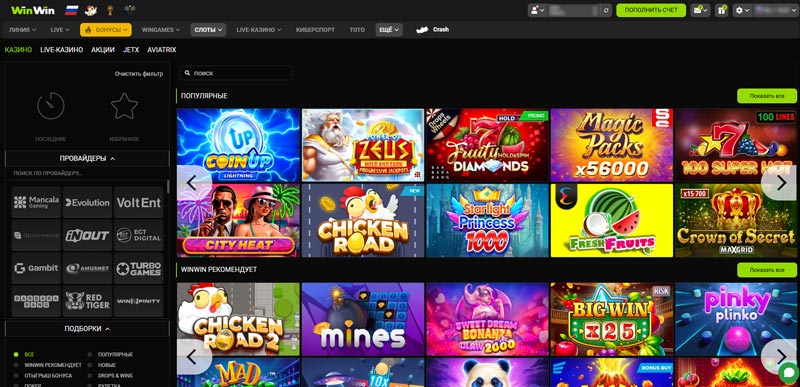The image size is (800, 387).
Task: Filter by Spinomenal provider
Action: 36,235
